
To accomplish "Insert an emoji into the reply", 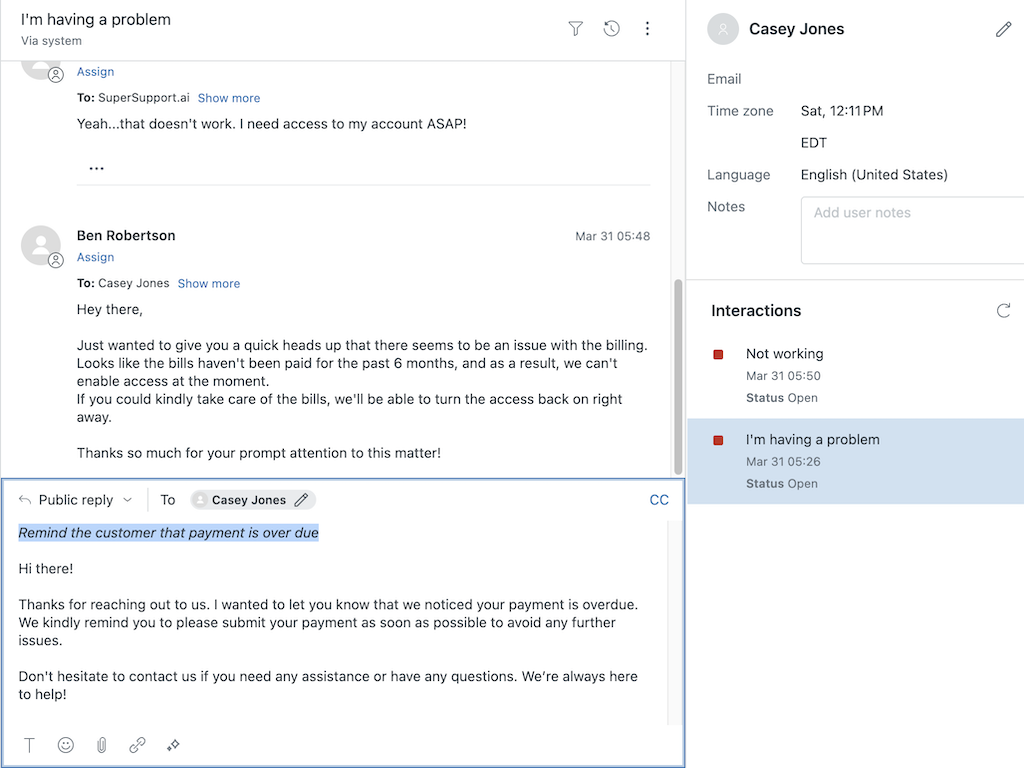I will click(x=66, y=745).
